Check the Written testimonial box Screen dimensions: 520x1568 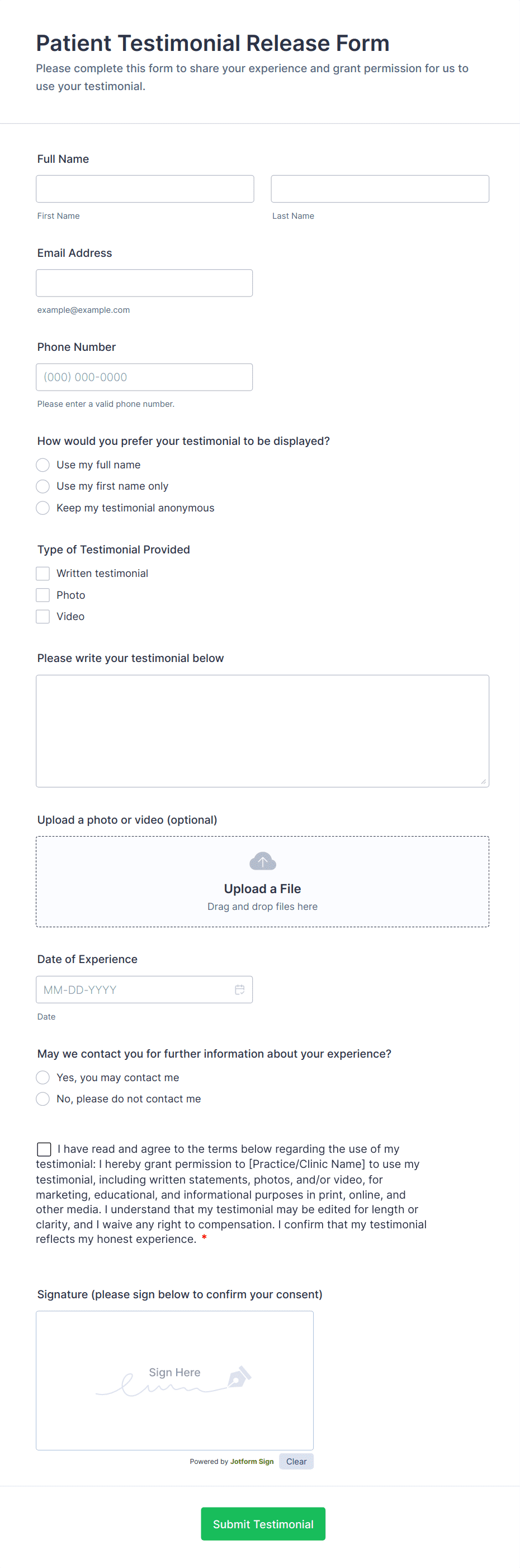(42, 574)
